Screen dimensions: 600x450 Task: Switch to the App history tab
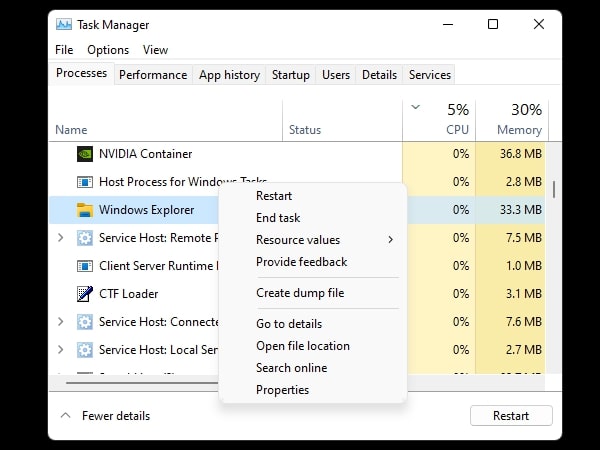[x=229, y=75]
